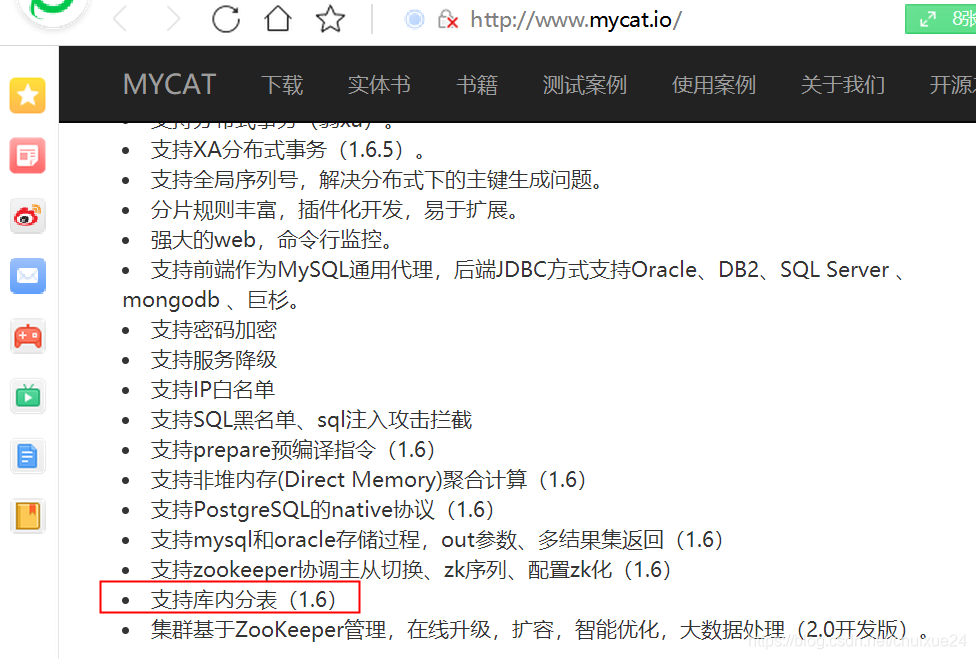
Task: Open the orange bookmark book sidebar icon
Action: 27,516
